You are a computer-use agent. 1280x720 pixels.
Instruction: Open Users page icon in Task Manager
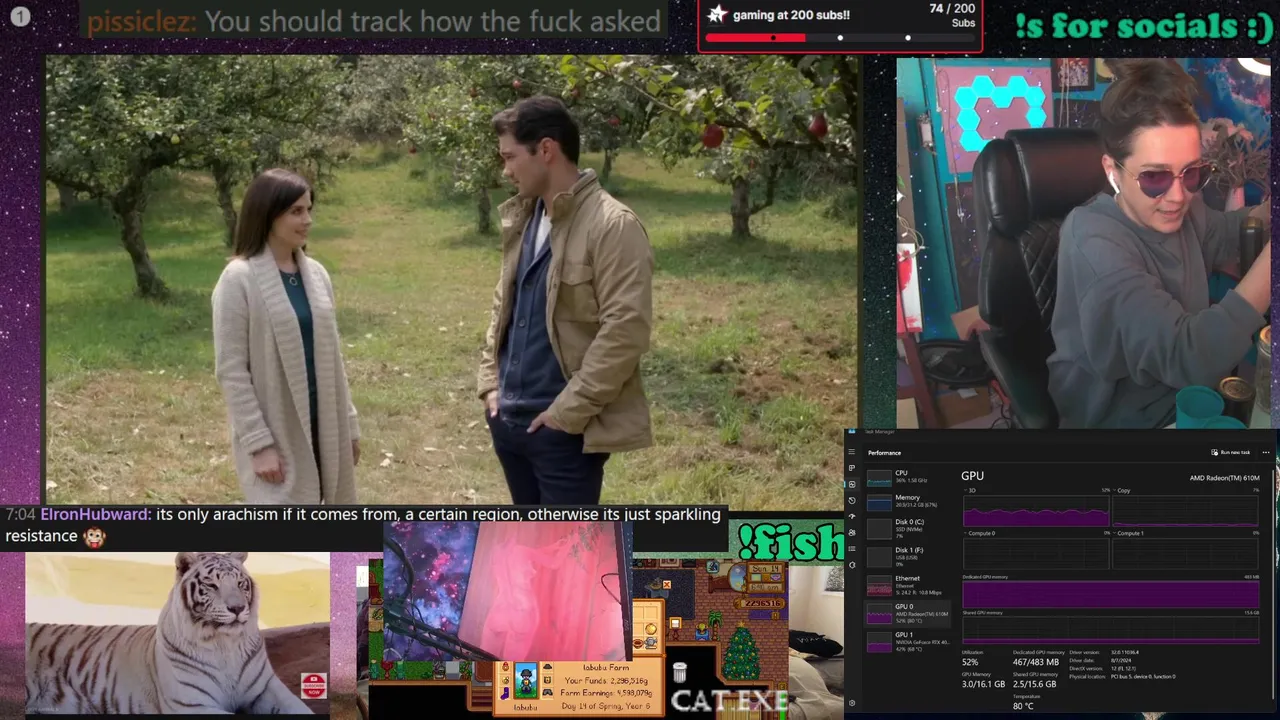[x=852, y=532]
